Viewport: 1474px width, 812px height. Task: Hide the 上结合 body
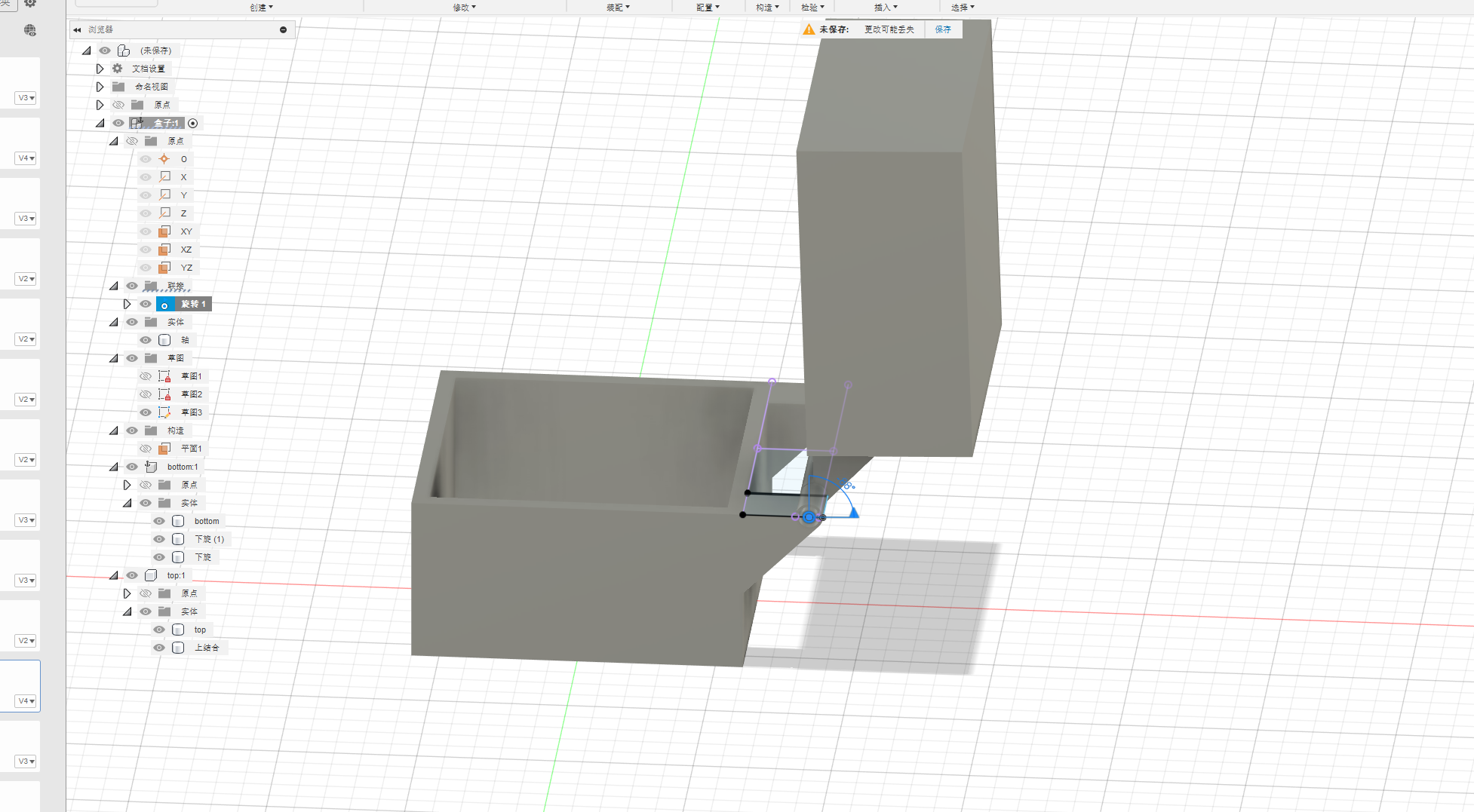tap(159, 648)
